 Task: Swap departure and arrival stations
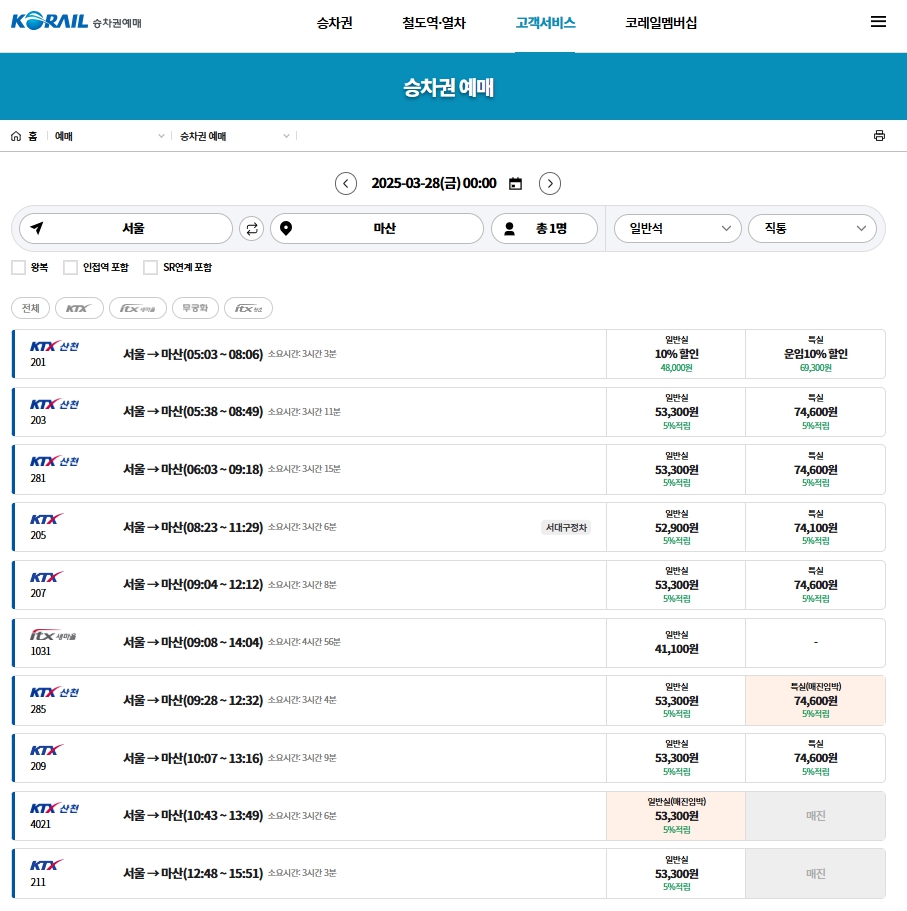click(x=252, y=228)
